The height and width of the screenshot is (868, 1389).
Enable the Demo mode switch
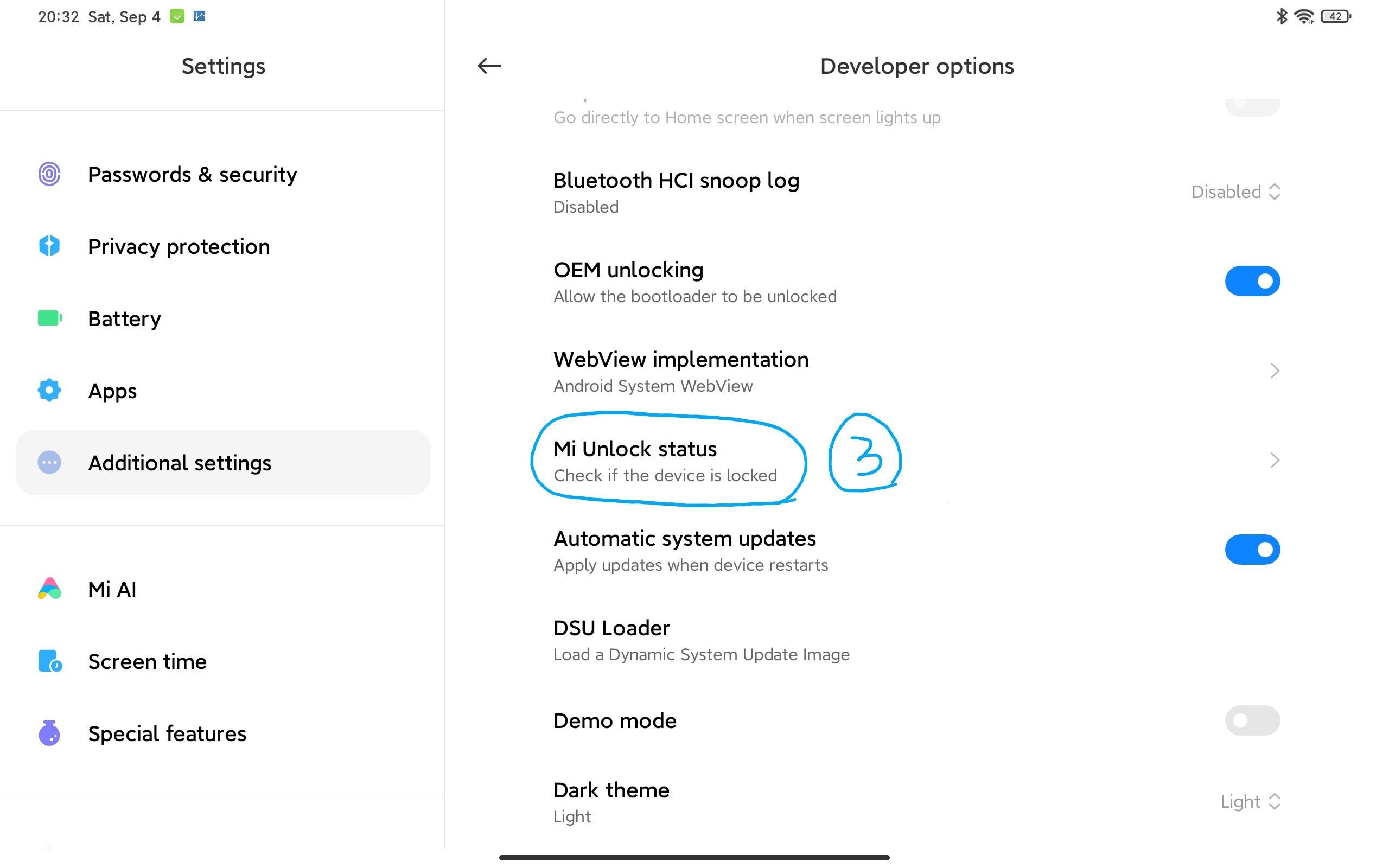pyautogui.click(x=1252, y=720)
